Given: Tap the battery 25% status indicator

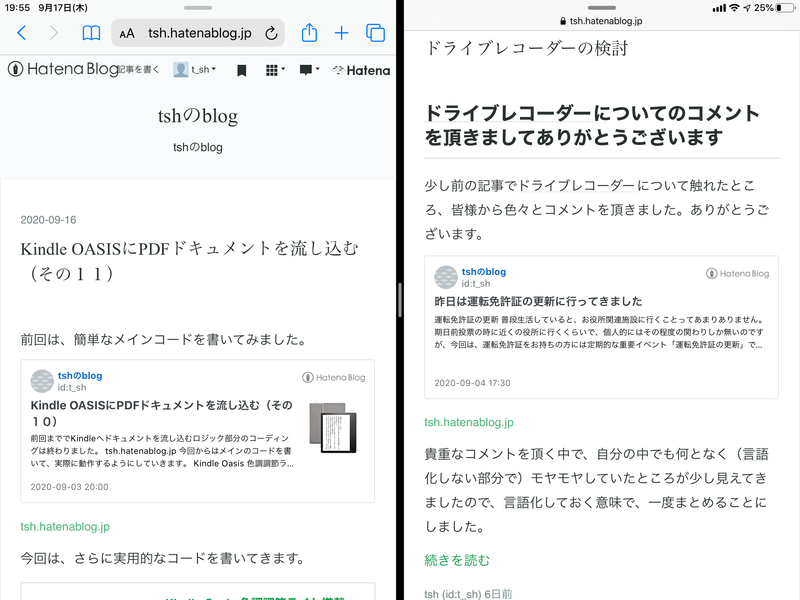Looking at the screenshot, I should (x=774, y=8).
